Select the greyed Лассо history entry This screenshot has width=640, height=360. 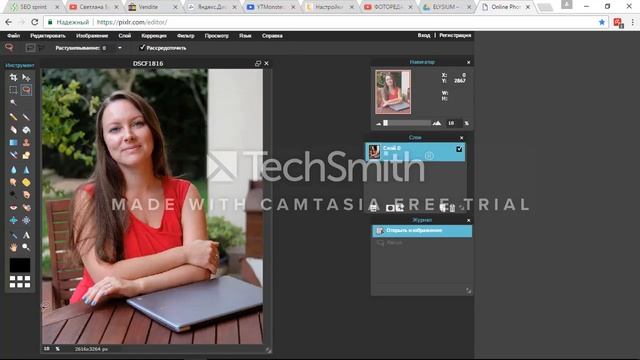[422, 243]
